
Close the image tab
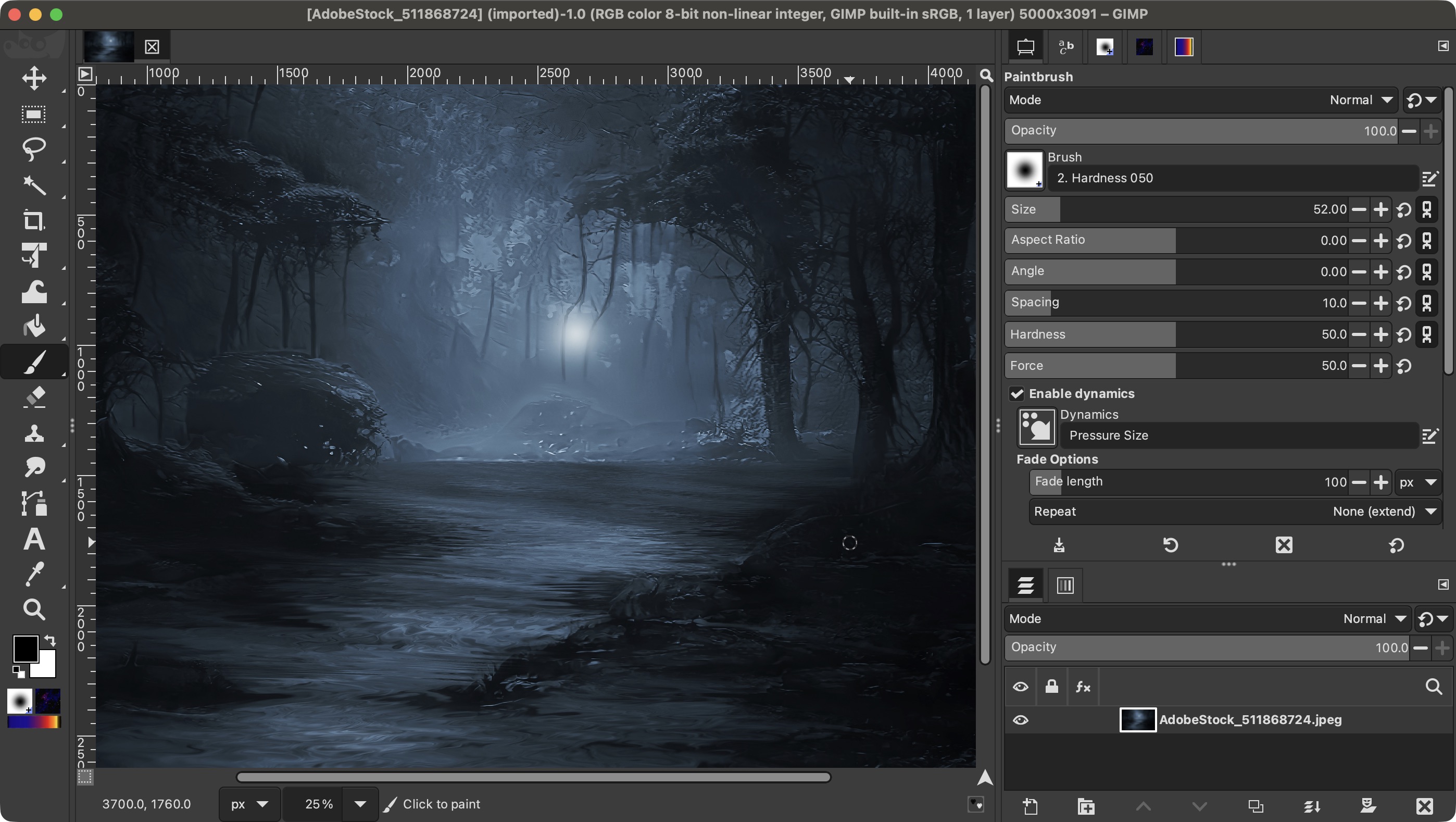[x=152, y=46]
